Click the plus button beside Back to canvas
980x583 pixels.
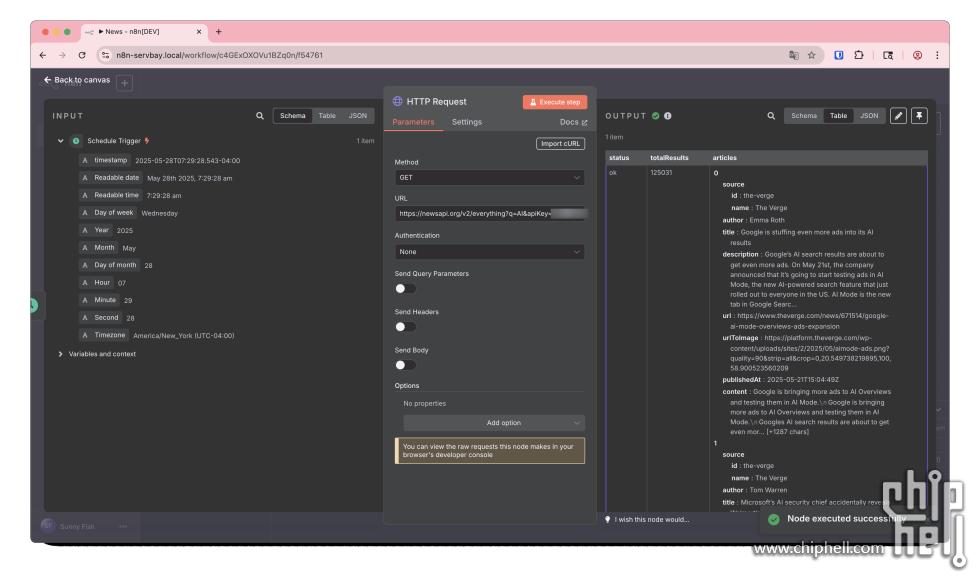pos(124,83)
